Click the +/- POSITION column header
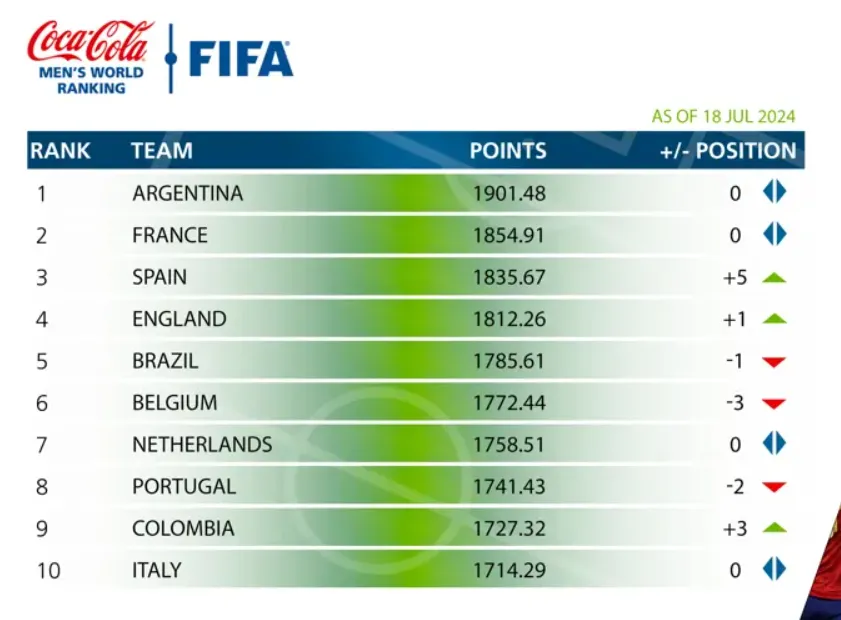Image resolution: width=841 pixels, height=620 pixels. click(x=728, y=151)
